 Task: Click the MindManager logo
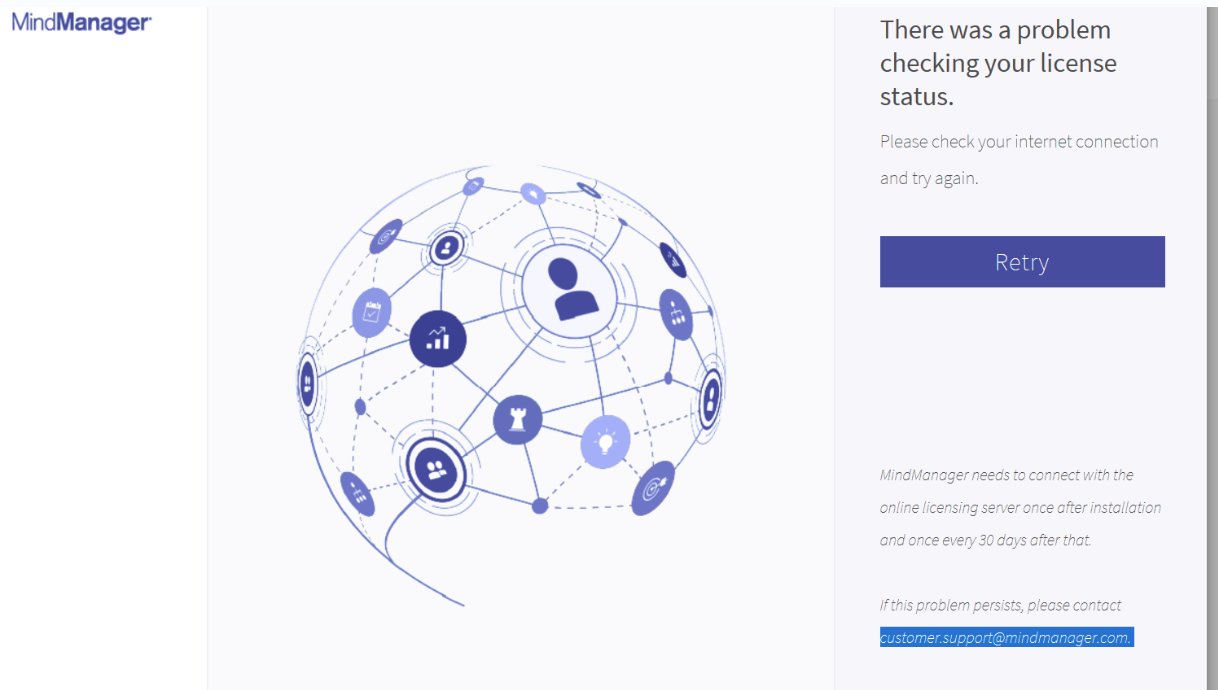click(82, 23)
